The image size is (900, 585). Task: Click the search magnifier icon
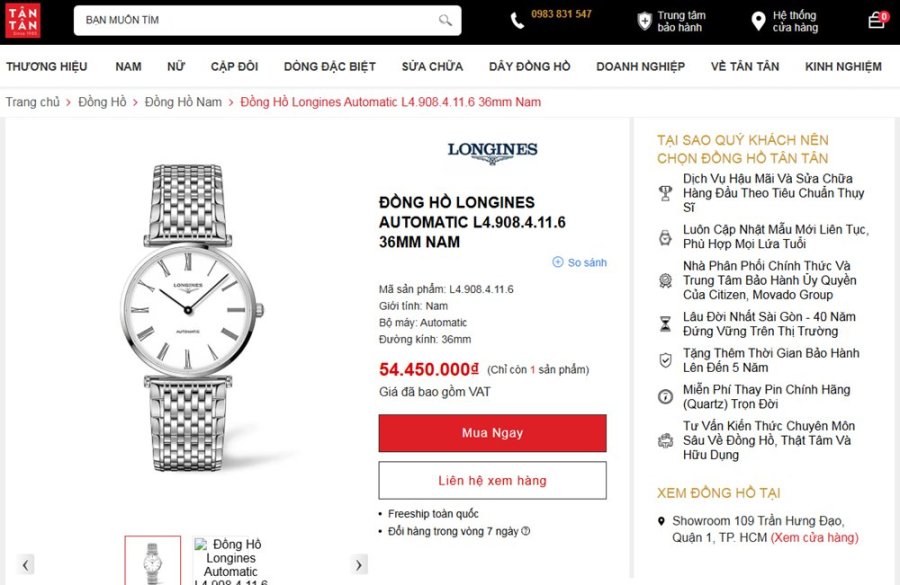pos(445,20)
